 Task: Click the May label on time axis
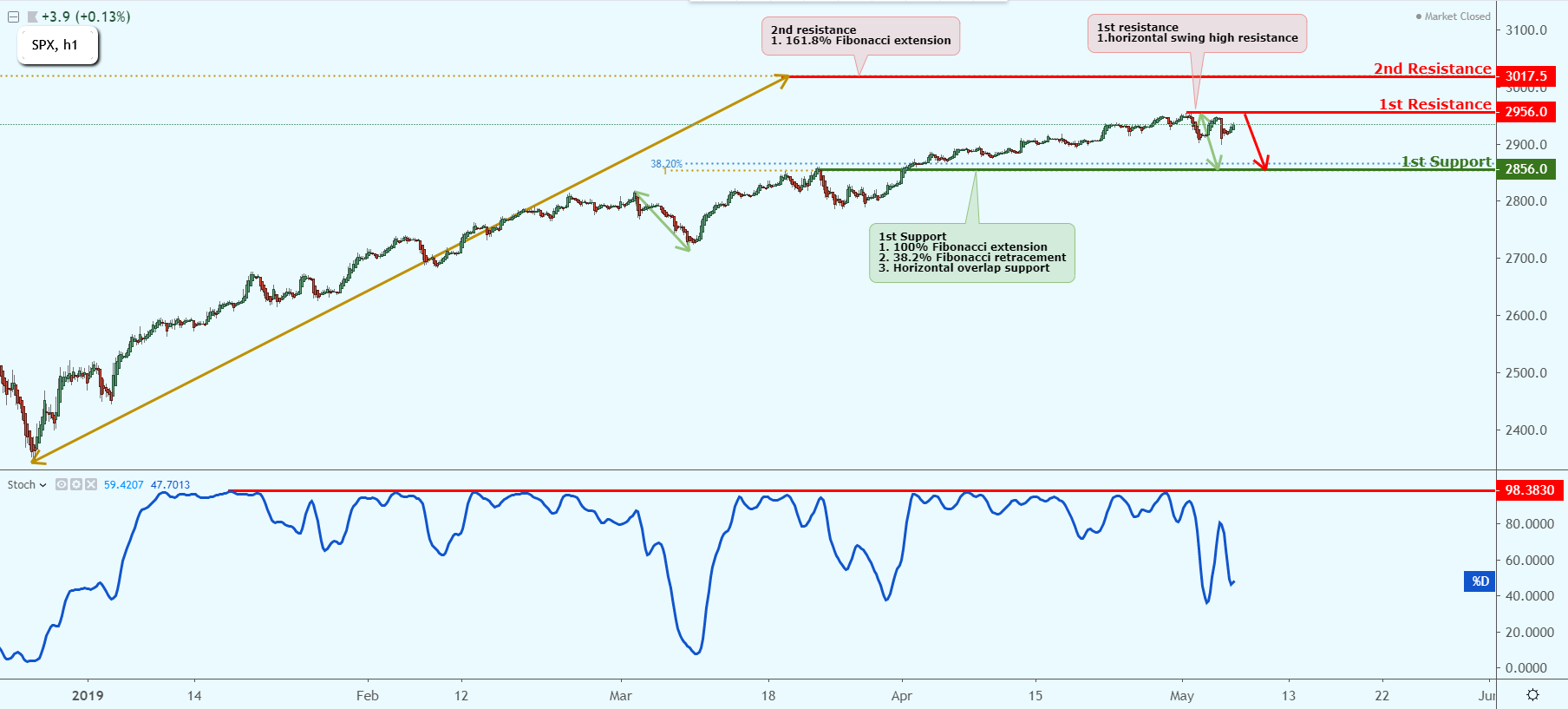tap(1181, 696)
